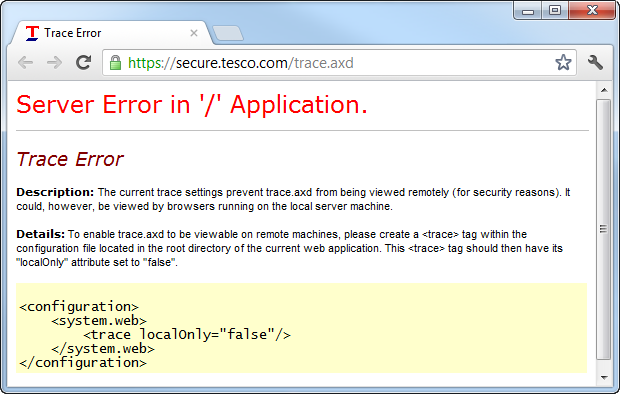Open a new tab
The height and width of the screenshot is (394, 620).
pos(228,33)
